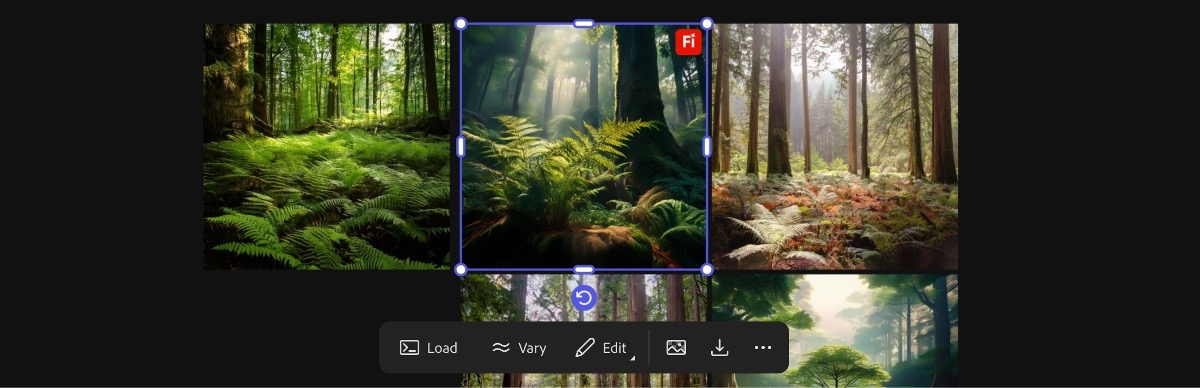The height and width of the screenshot is (388, 1200).
Task: Click the bottom-left corner selection handle
Action: [461, 270]
